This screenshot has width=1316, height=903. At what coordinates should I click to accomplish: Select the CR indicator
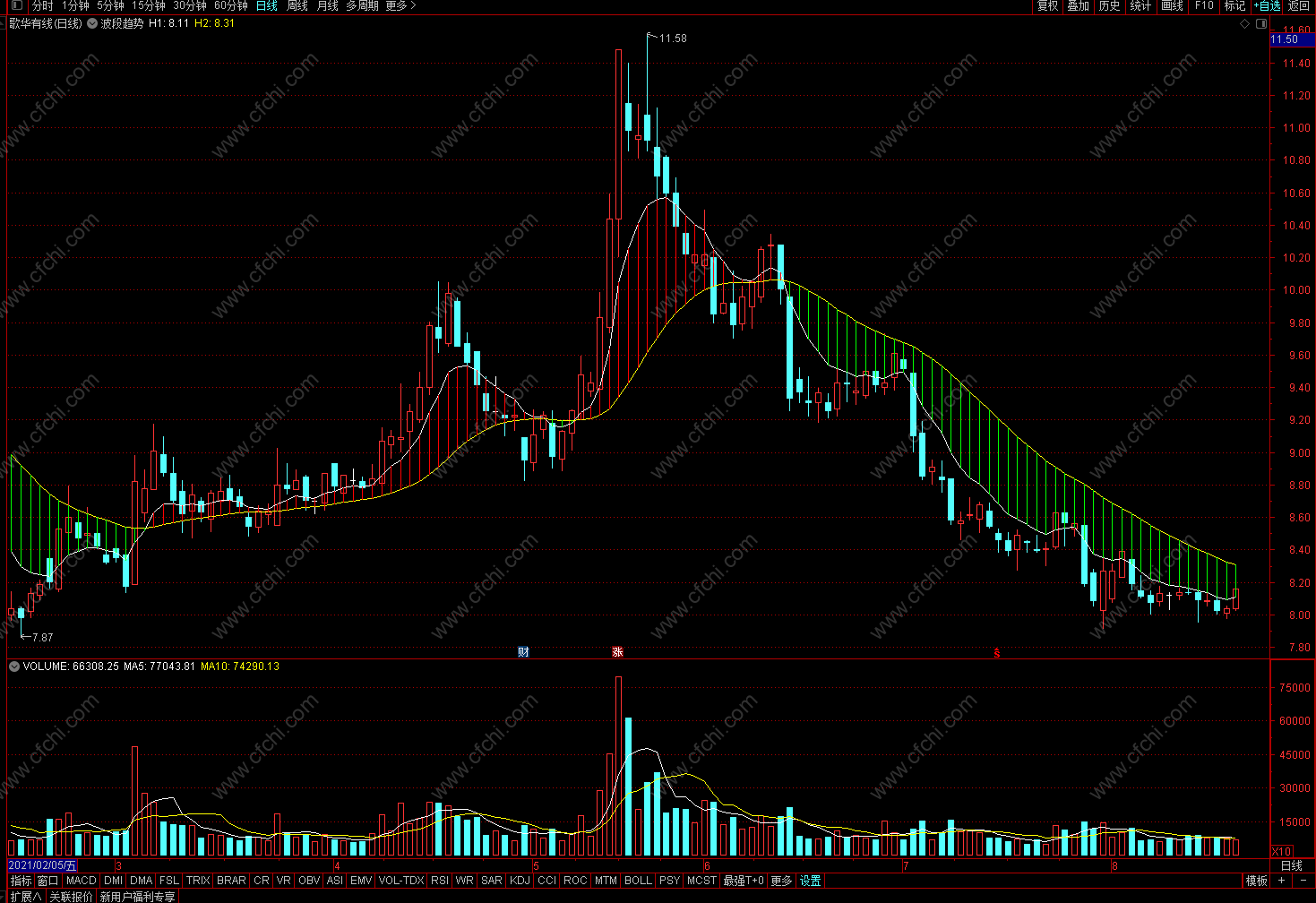(x=262, y=881)
